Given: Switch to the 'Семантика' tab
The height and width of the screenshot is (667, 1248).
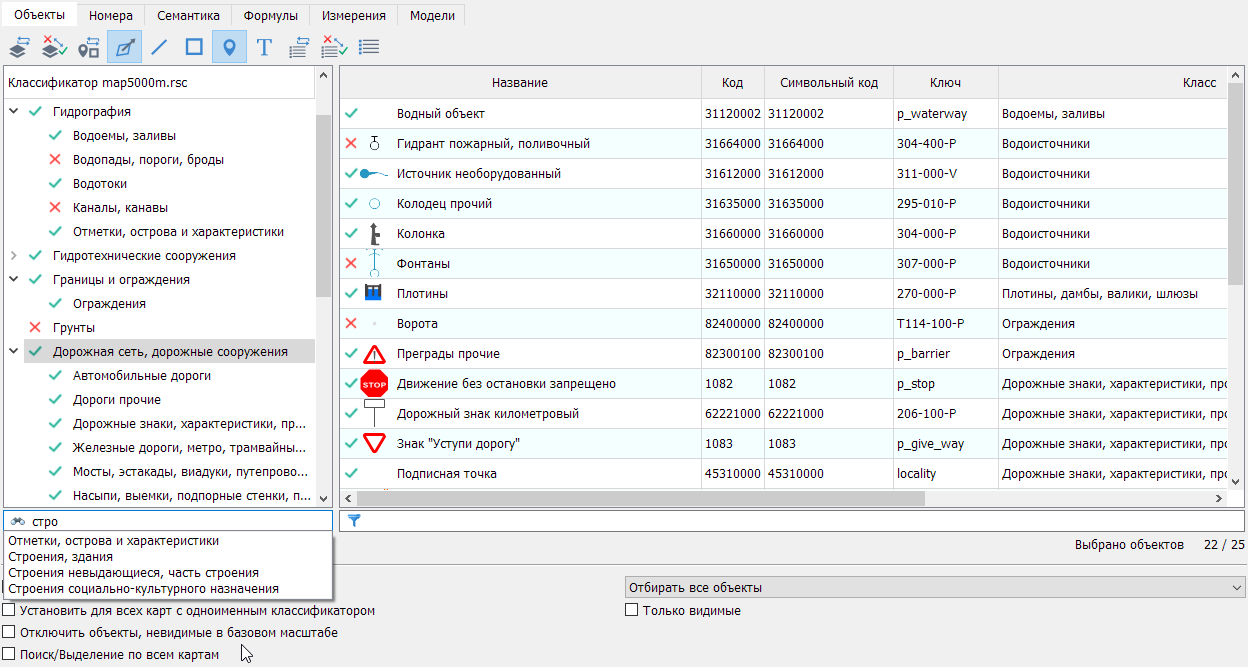Looking at the screenshot, I should tap(188, 15).
